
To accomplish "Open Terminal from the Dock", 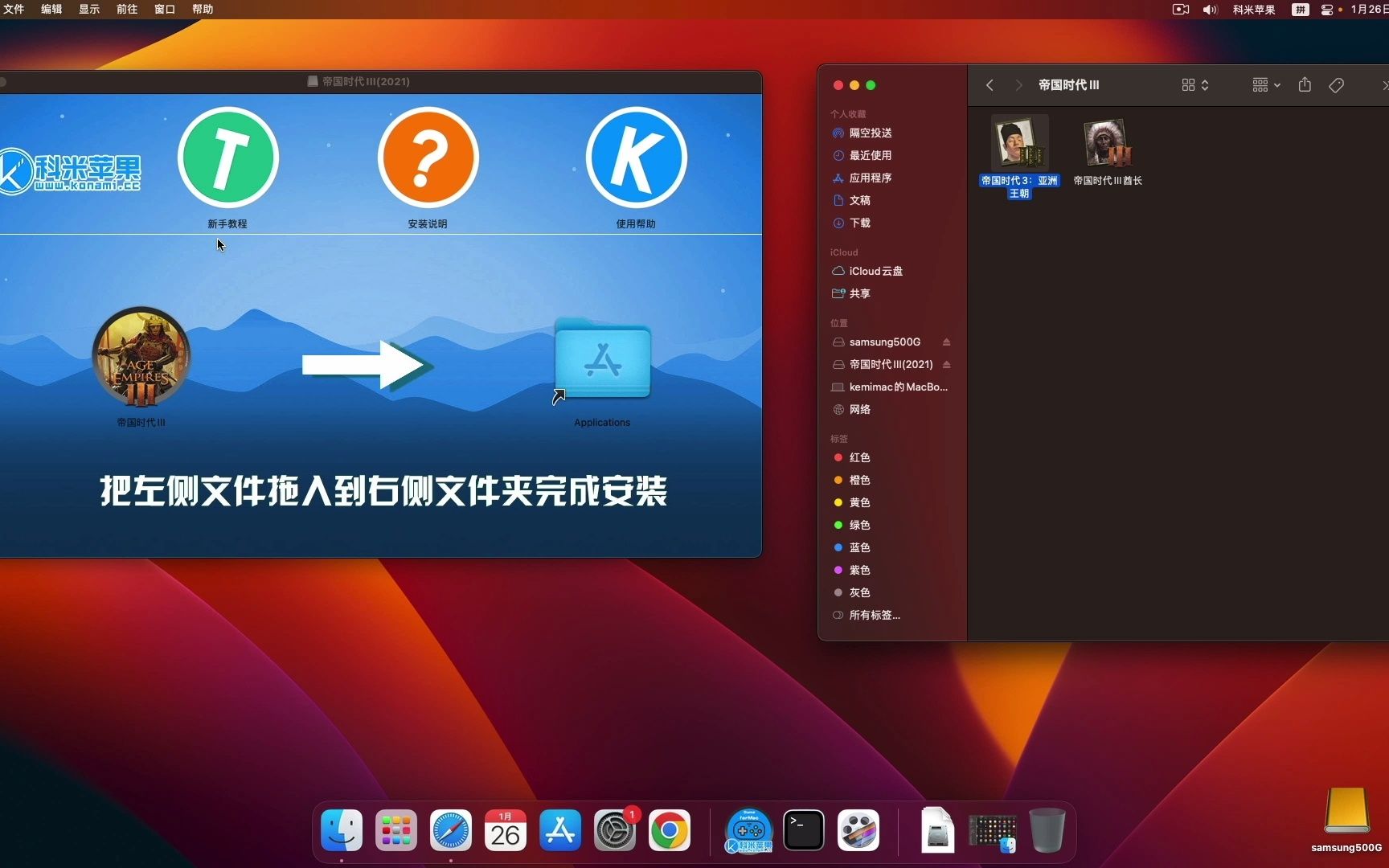I will coord(804,830).
